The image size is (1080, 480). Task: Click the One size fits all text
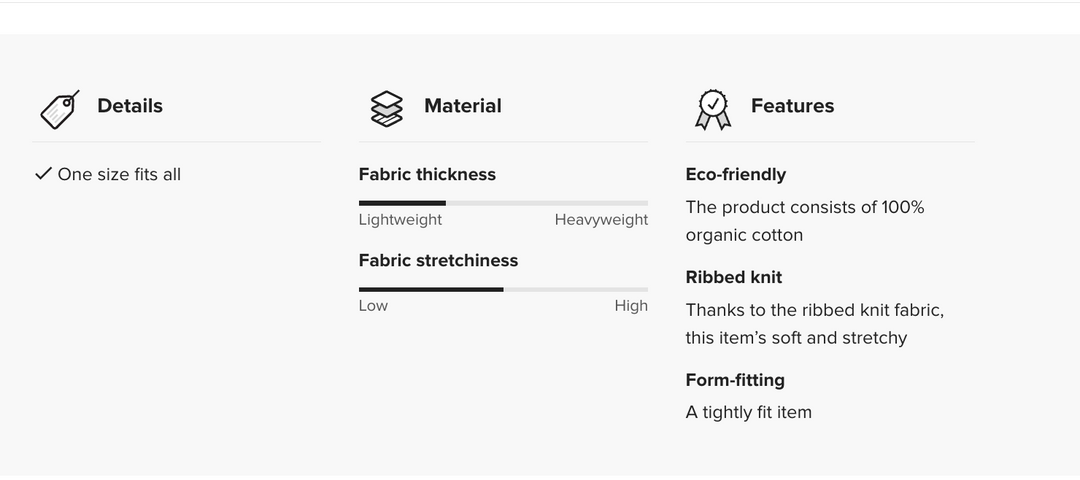[119, 174]
